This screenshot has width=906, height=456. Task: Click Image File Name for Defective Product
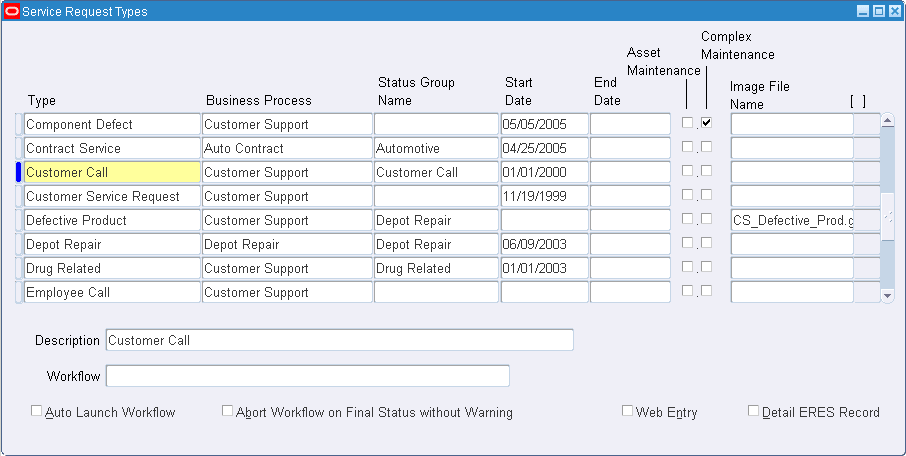792,220
